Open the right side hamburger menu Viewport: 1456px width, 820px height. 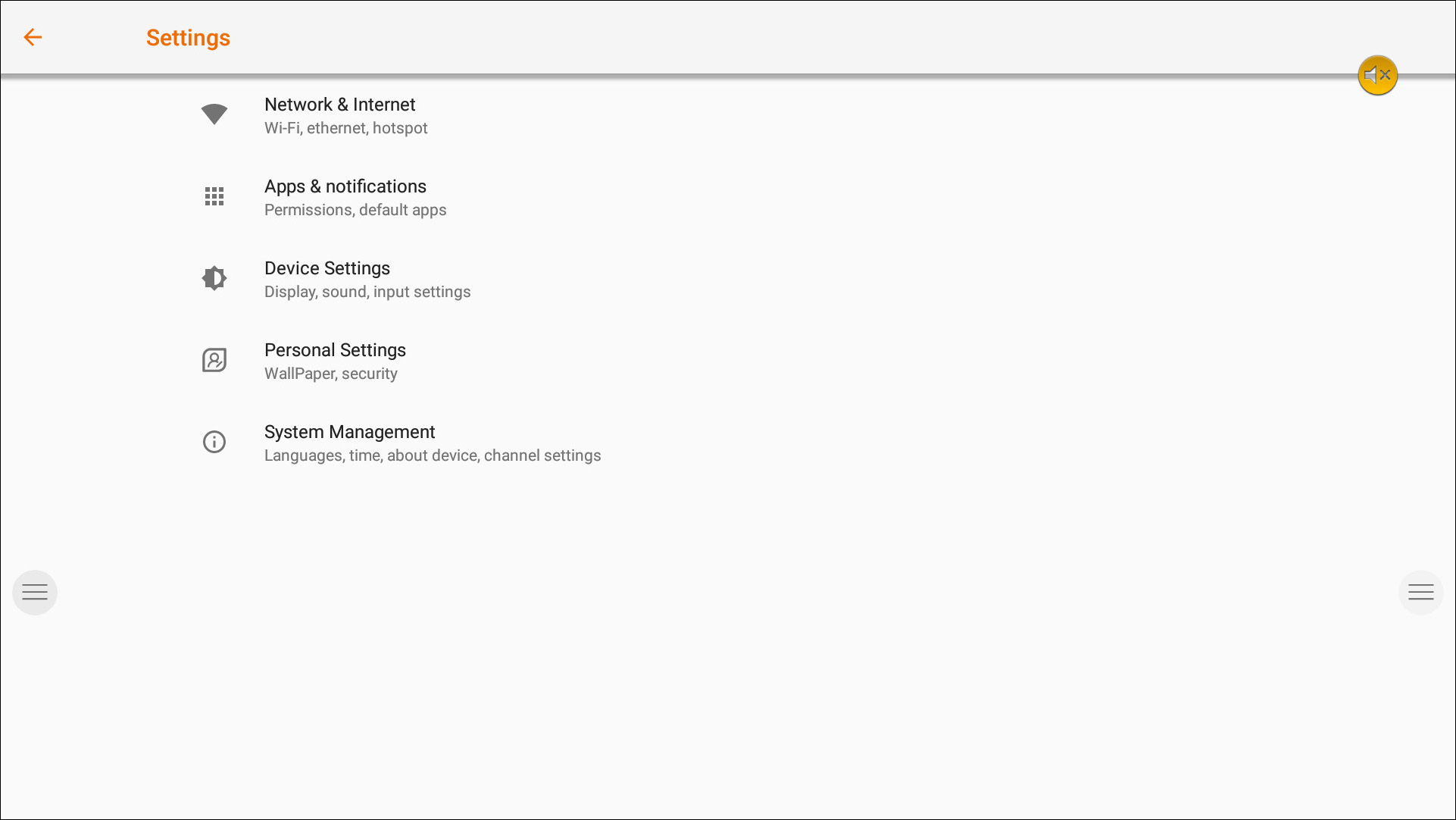[x=1420, y=593]
